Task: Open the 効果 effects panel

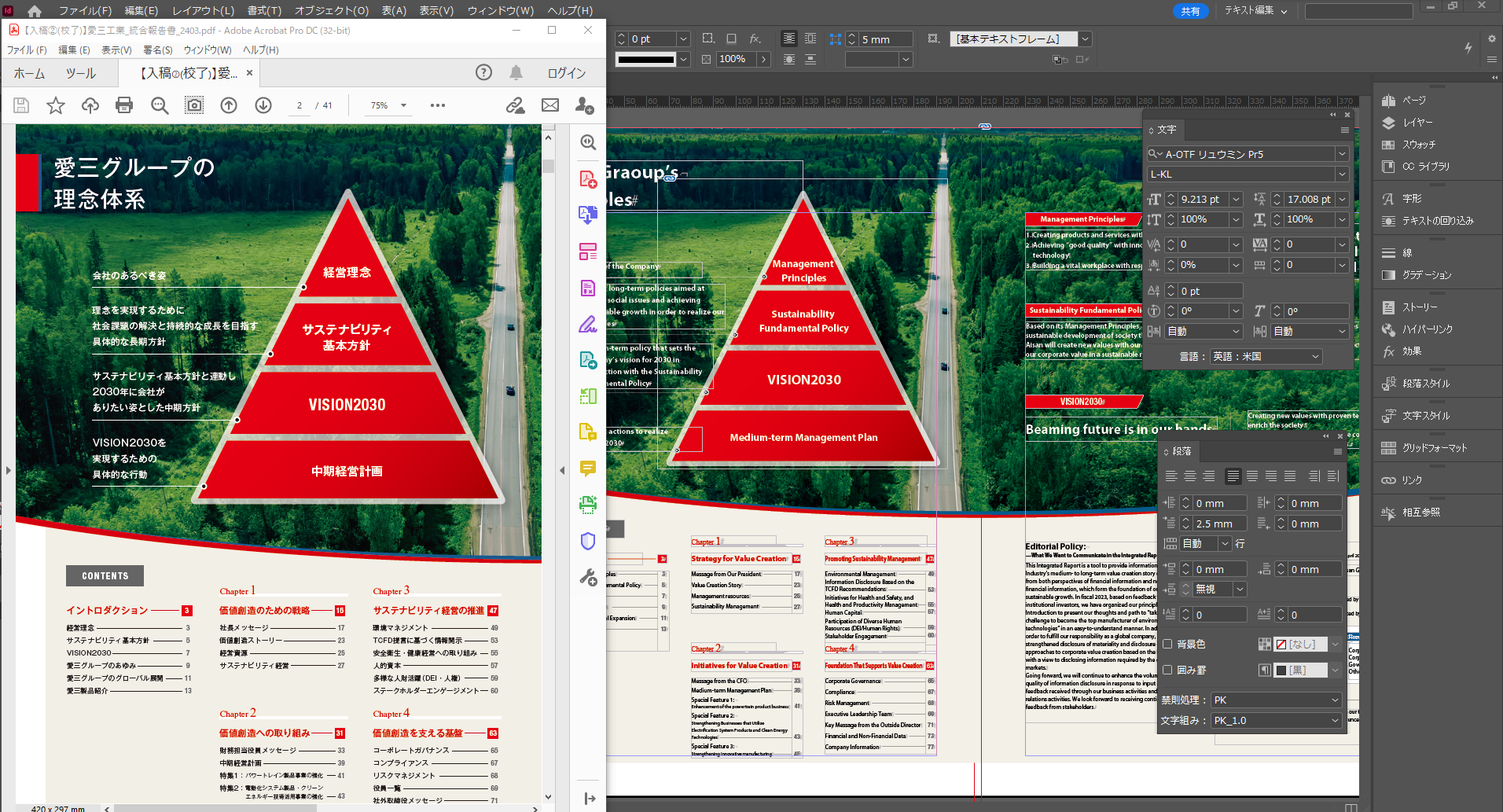Action: click(1402, 351)
